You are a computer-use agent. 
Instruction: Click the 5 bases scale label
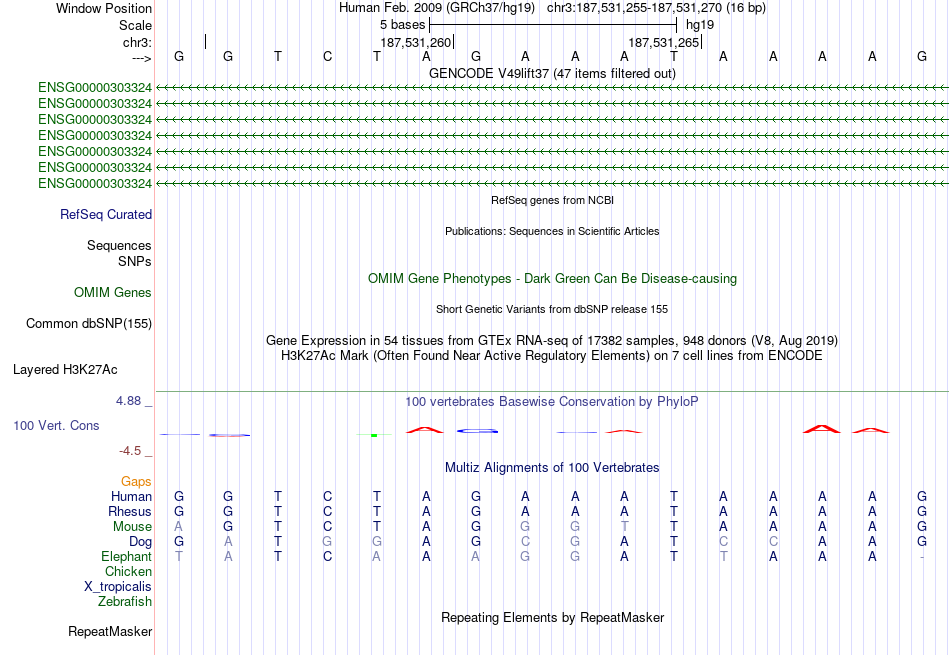point(402,25)
